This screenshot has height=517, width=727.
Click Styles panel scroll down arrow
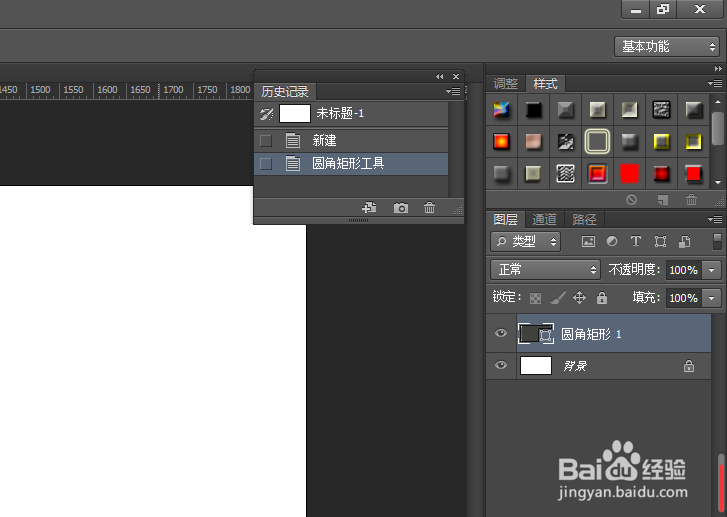coord(718,182)
